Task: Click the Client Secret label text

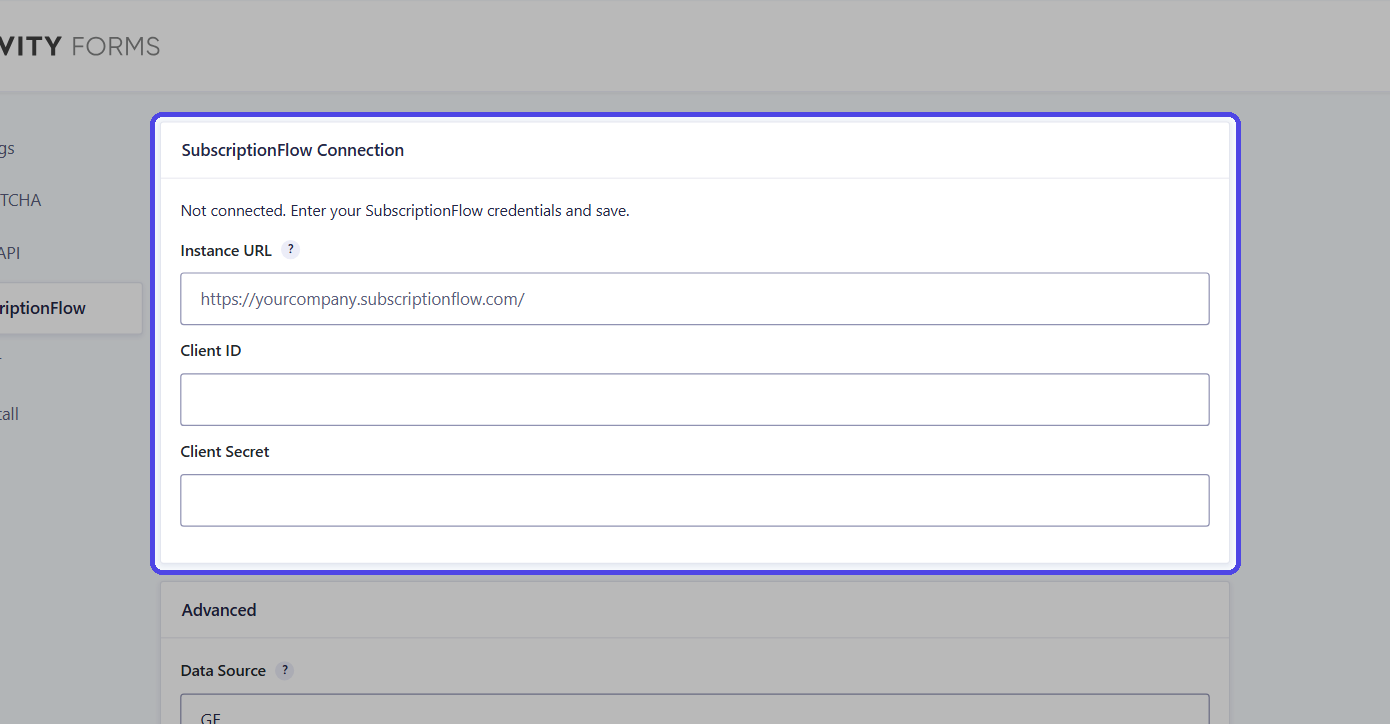Action: [225, 451]
